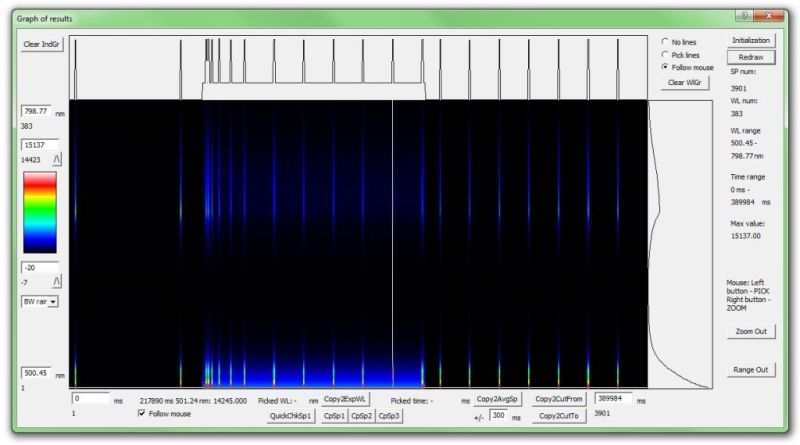This screenshot has width=800, height=445.
Task: Click the Picked time label
Action: [412, 401]
